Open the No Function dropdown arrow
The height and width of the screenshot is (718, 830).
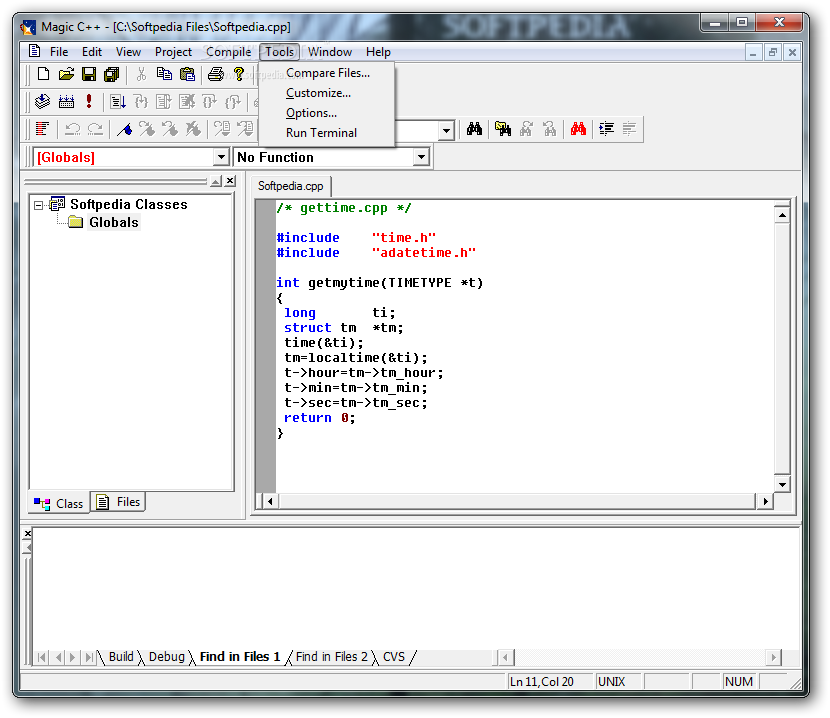(421, 157)
